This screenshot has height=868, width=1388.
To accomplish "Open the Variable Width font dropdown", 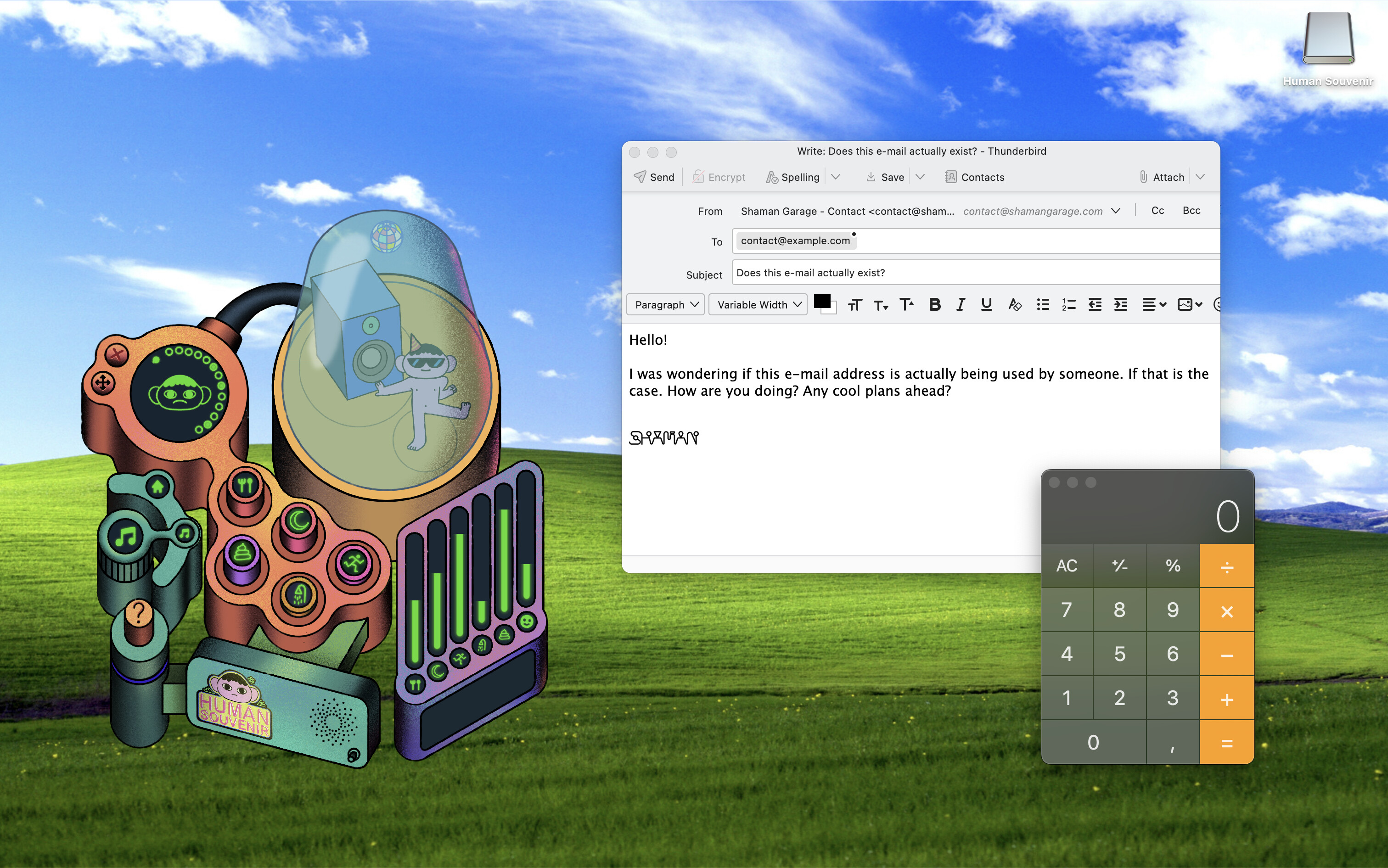I will (x=757, y=304).
